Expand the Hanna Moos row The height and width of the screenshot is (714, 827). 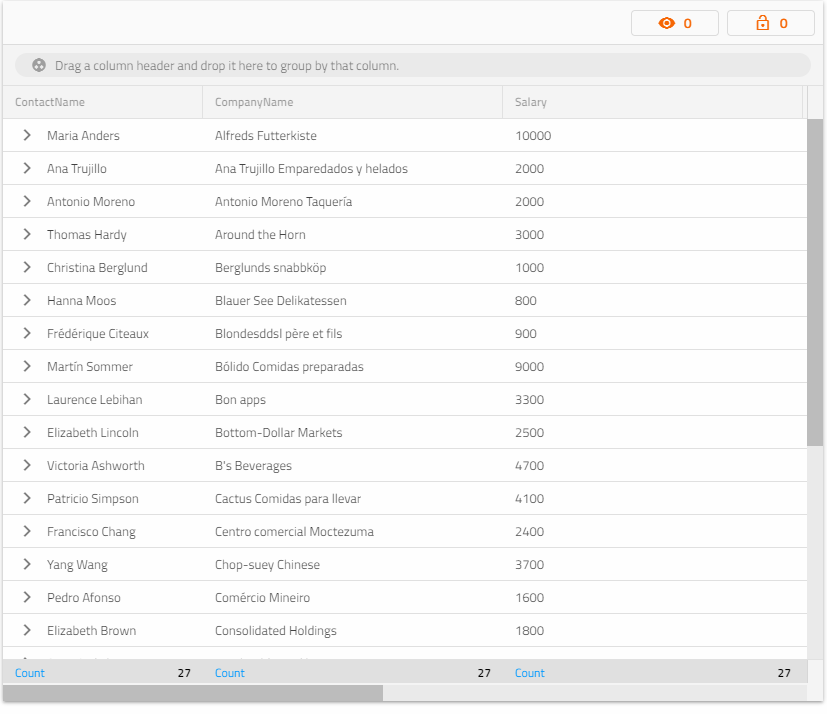[x=27, y=300]
